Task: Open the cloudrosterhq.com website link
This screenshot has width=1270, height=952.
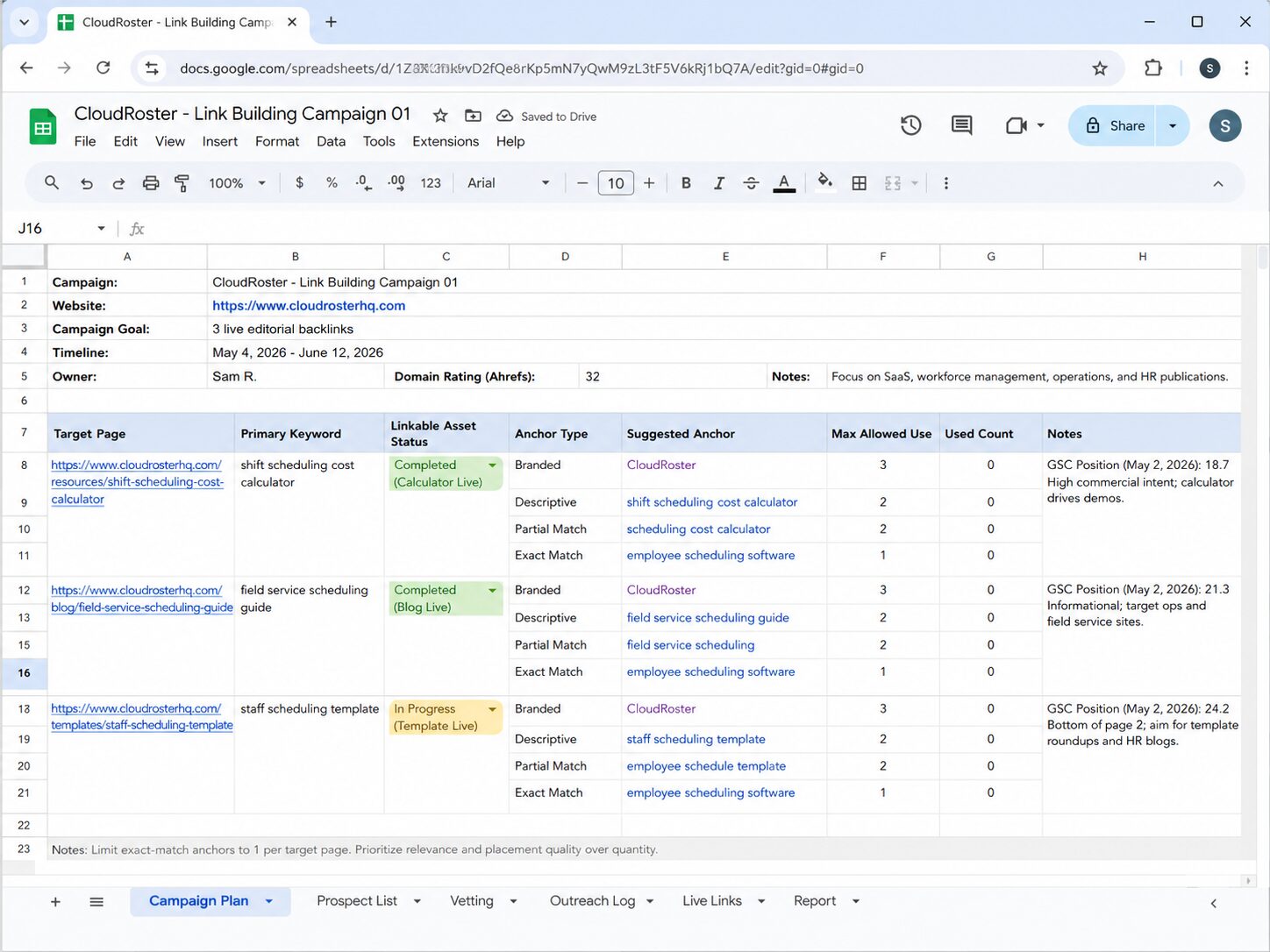Action: pyautogui.click(x=309, y=306)
